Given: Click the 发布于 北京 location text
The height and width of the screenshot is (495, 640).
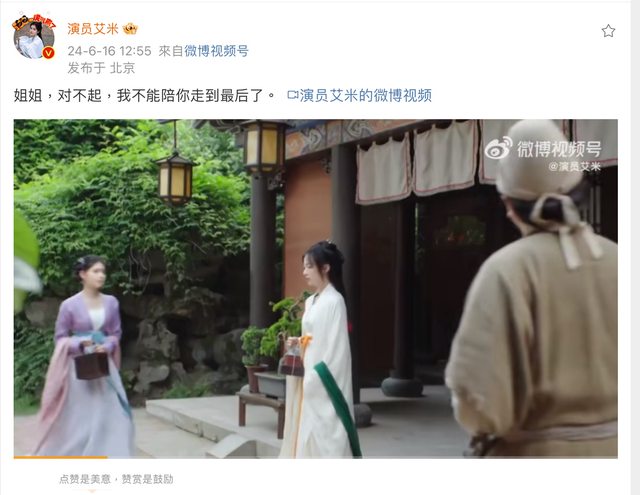Looking at the screenshot, I should pyautogui.click(x=101, y=68).
